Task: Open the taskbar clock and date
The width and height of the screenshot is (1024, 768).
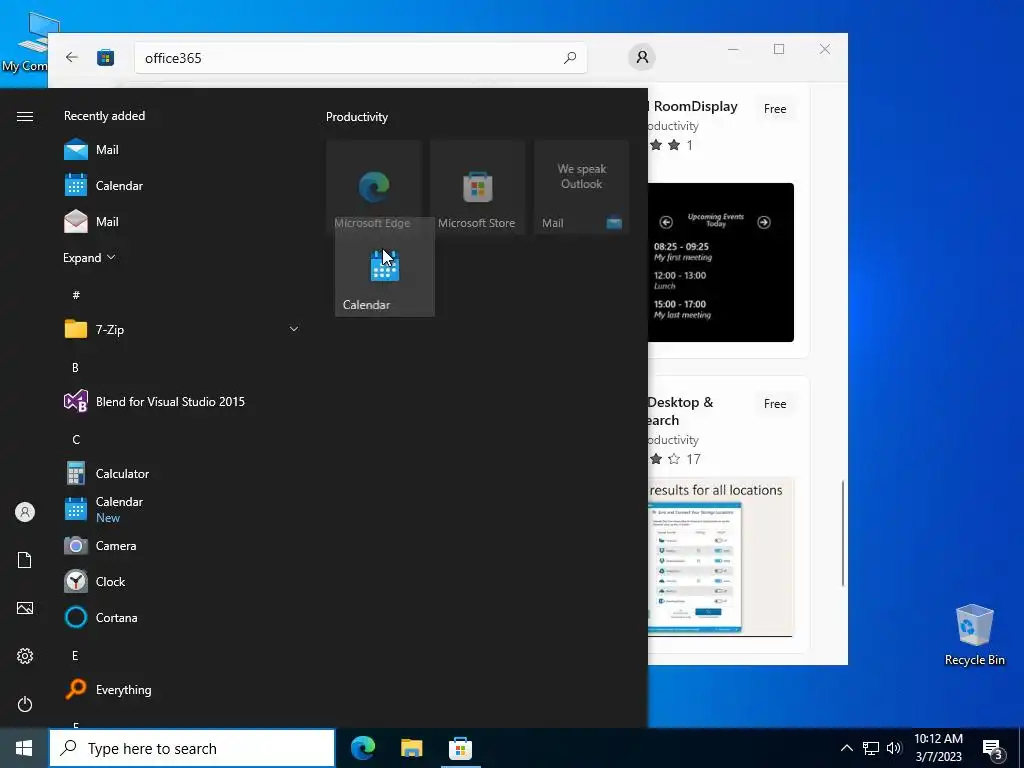Action: [x=938, y=748]
